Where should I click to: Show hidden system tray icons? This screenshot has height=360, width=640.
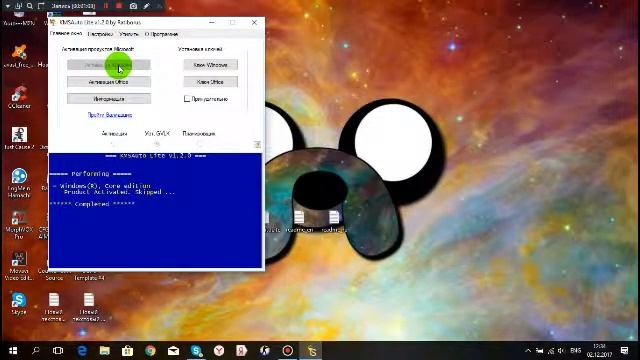coord(528,351)
